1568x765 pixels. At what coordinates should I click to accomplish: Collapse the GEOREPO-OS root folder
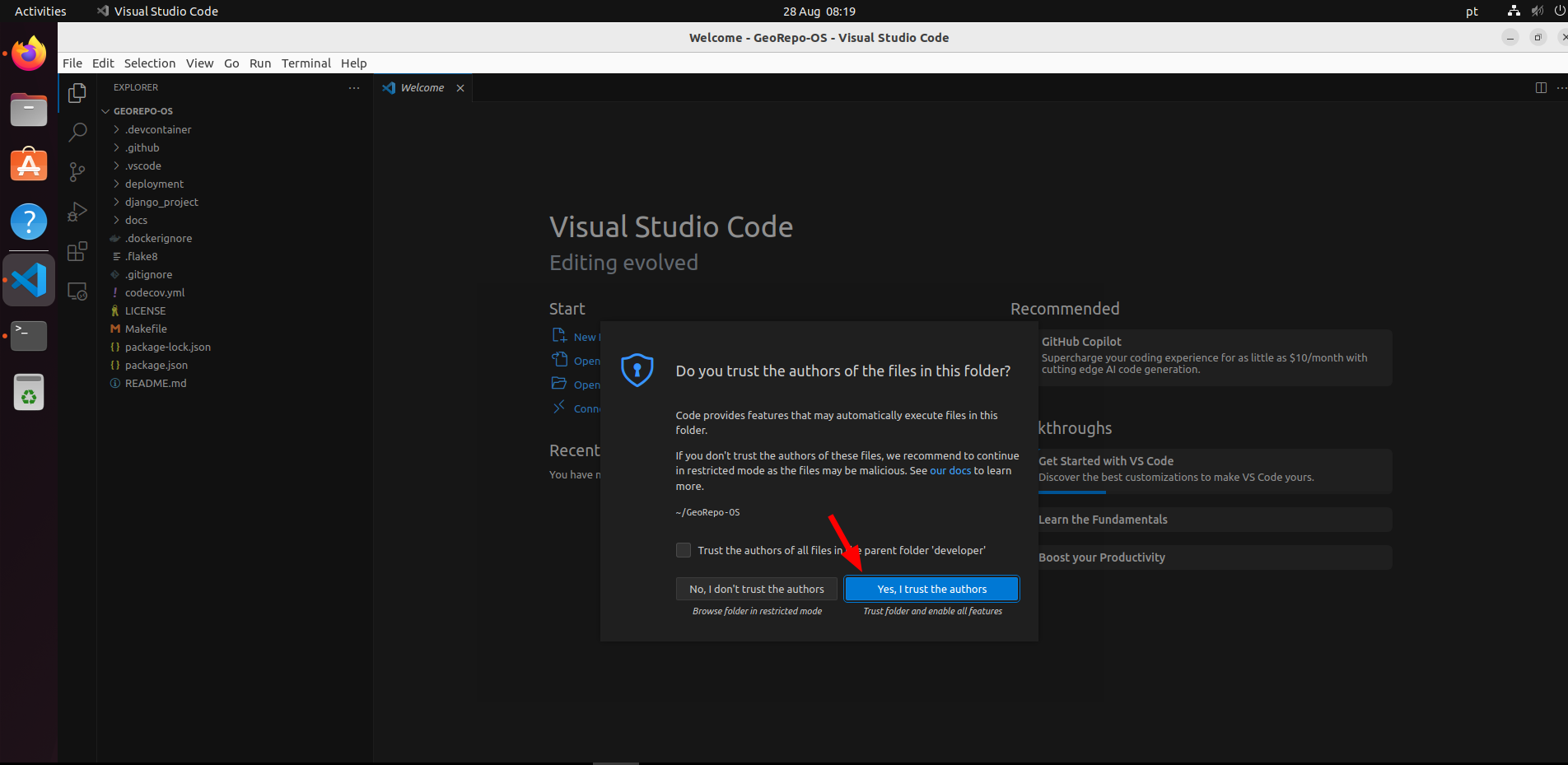(105, 111)
